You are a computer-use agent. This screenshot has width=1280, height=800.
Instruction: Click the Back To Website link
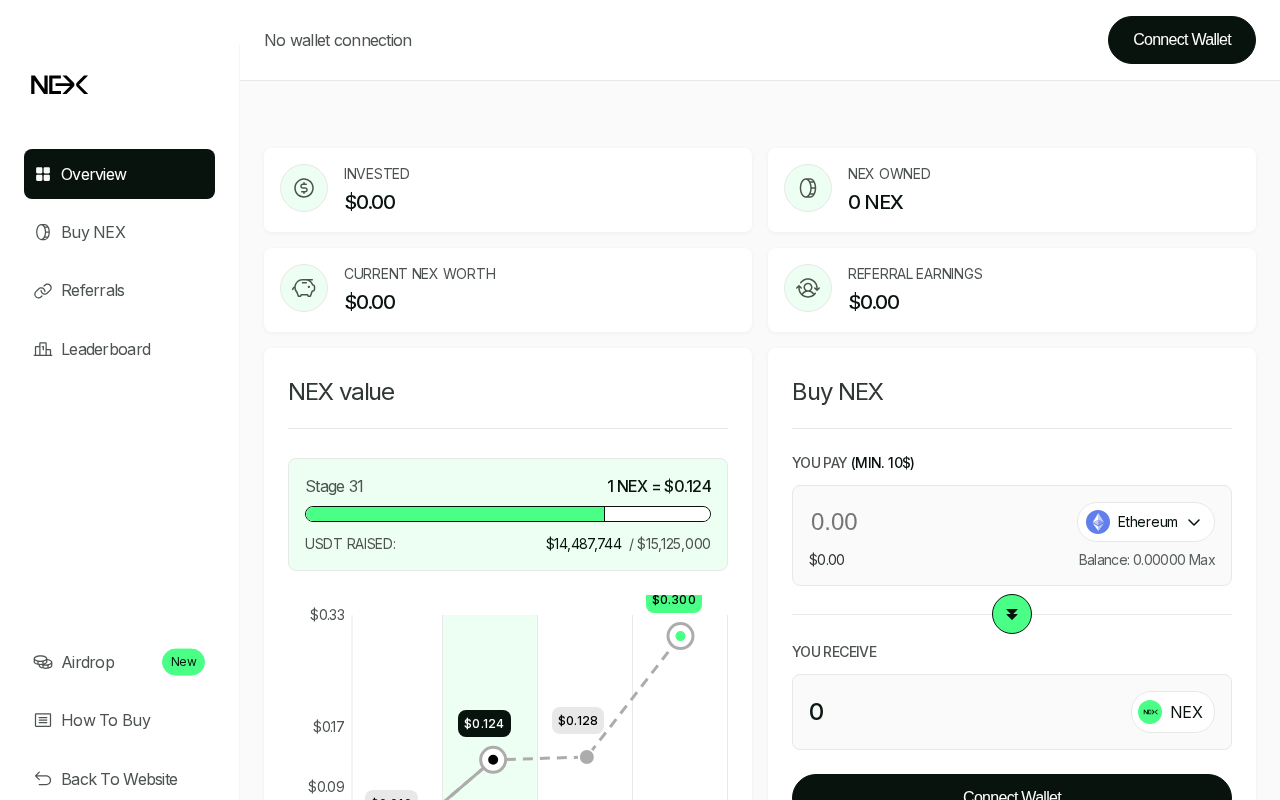[x=119, y=779]
